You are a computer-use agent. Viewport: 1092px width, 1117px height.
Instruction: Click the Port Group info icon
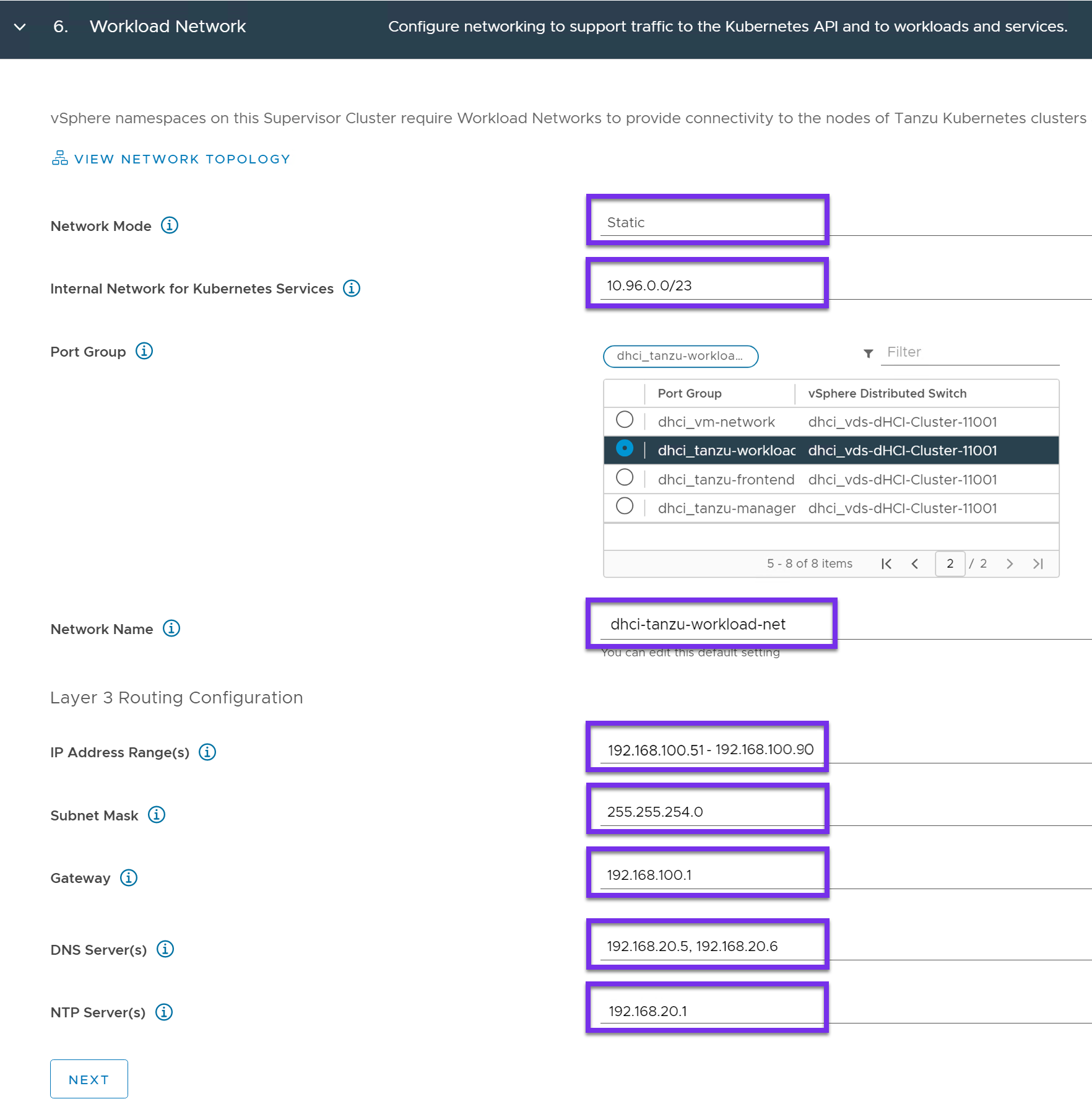(x=144, y=351)
